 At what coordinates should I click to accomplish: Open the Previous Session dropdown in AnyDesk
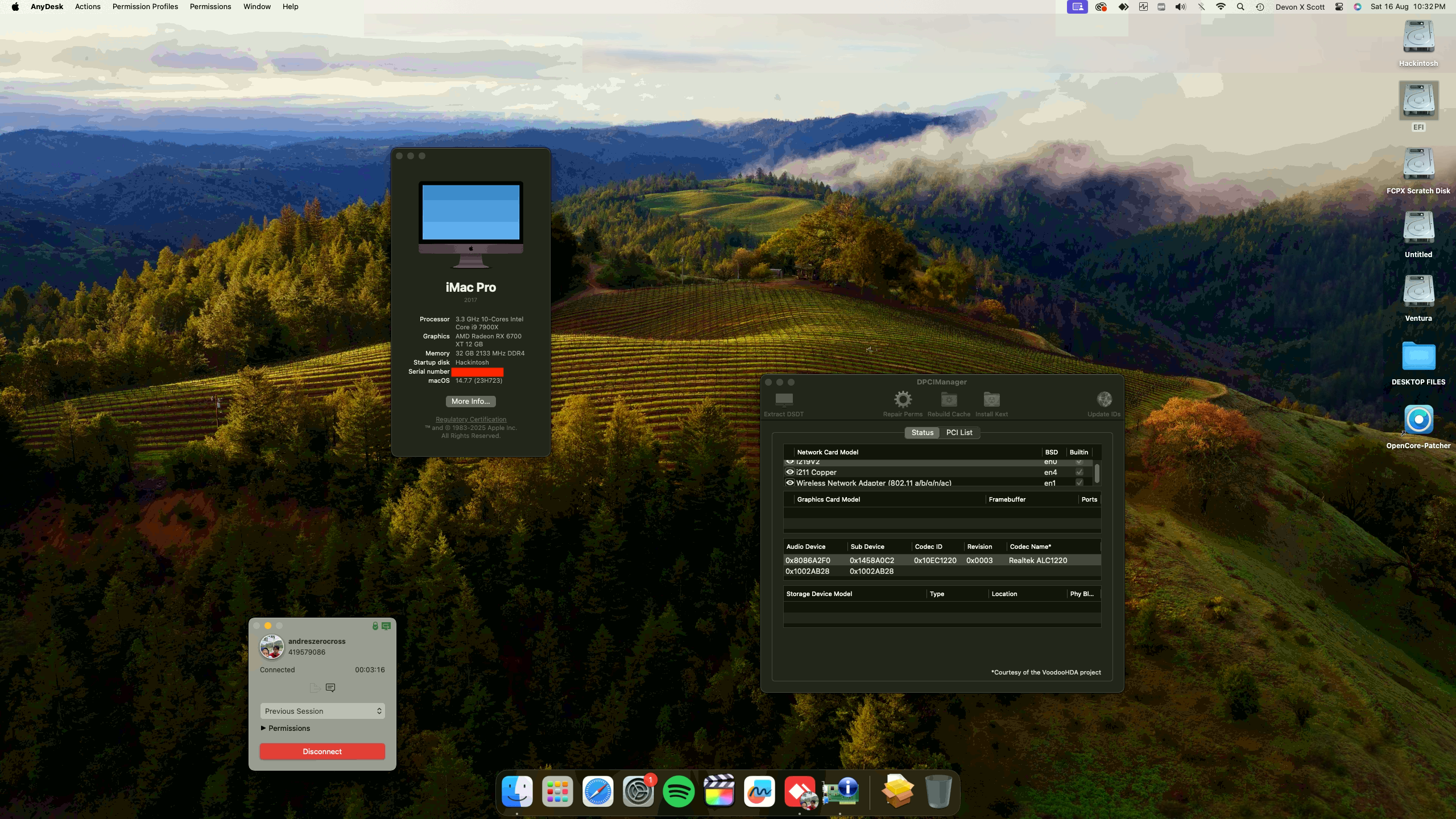pos(322,710)
